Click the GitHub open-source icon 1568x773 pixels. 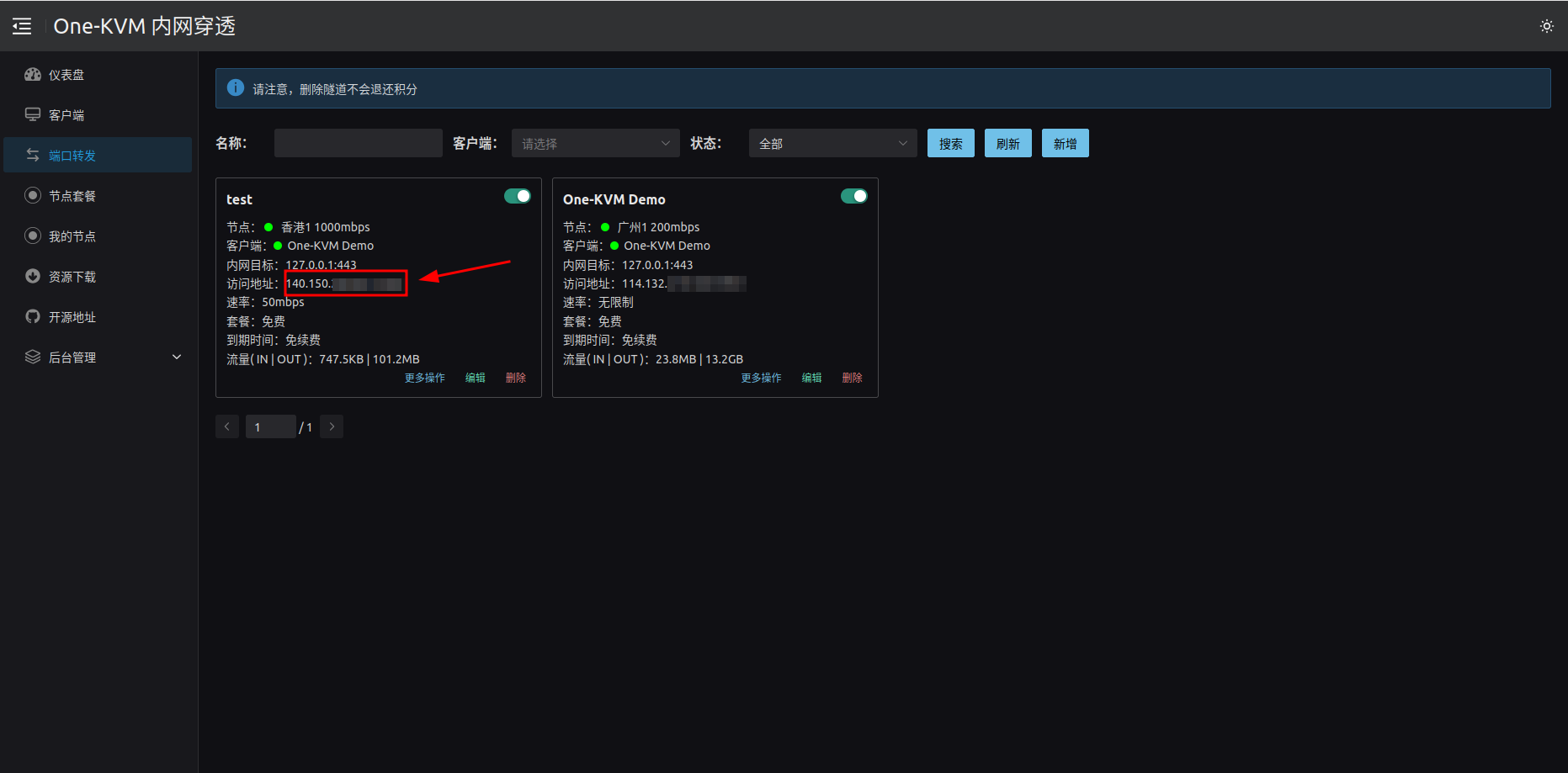pyautogui.click(x=33, y=317)
